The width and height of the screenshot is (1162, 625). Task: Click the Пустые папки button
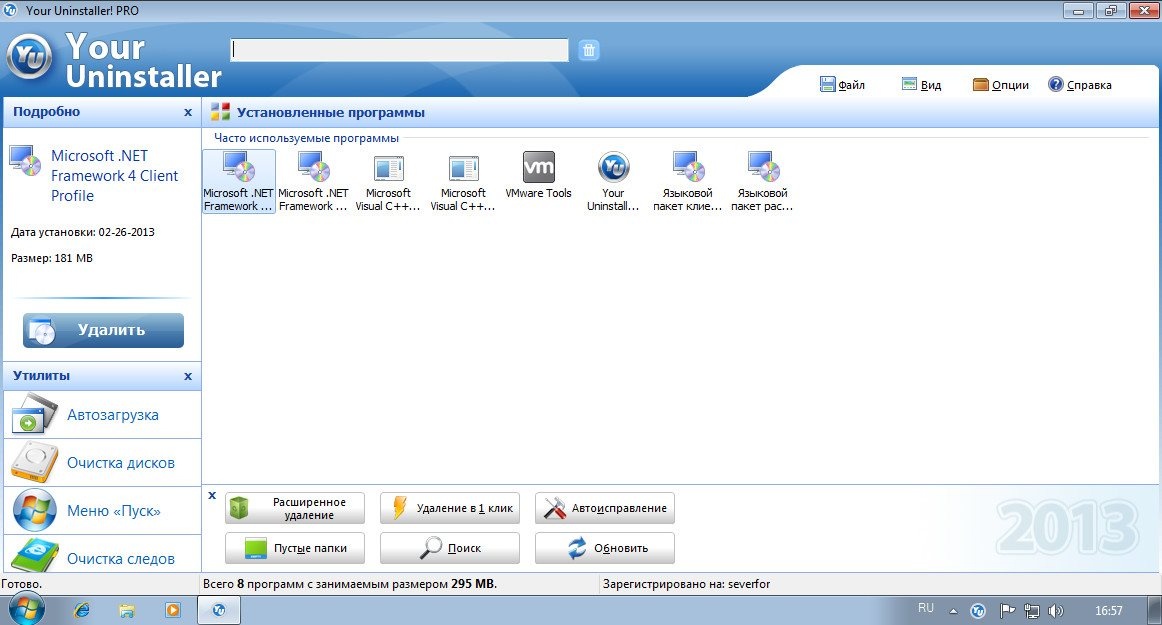pos(295,549)
